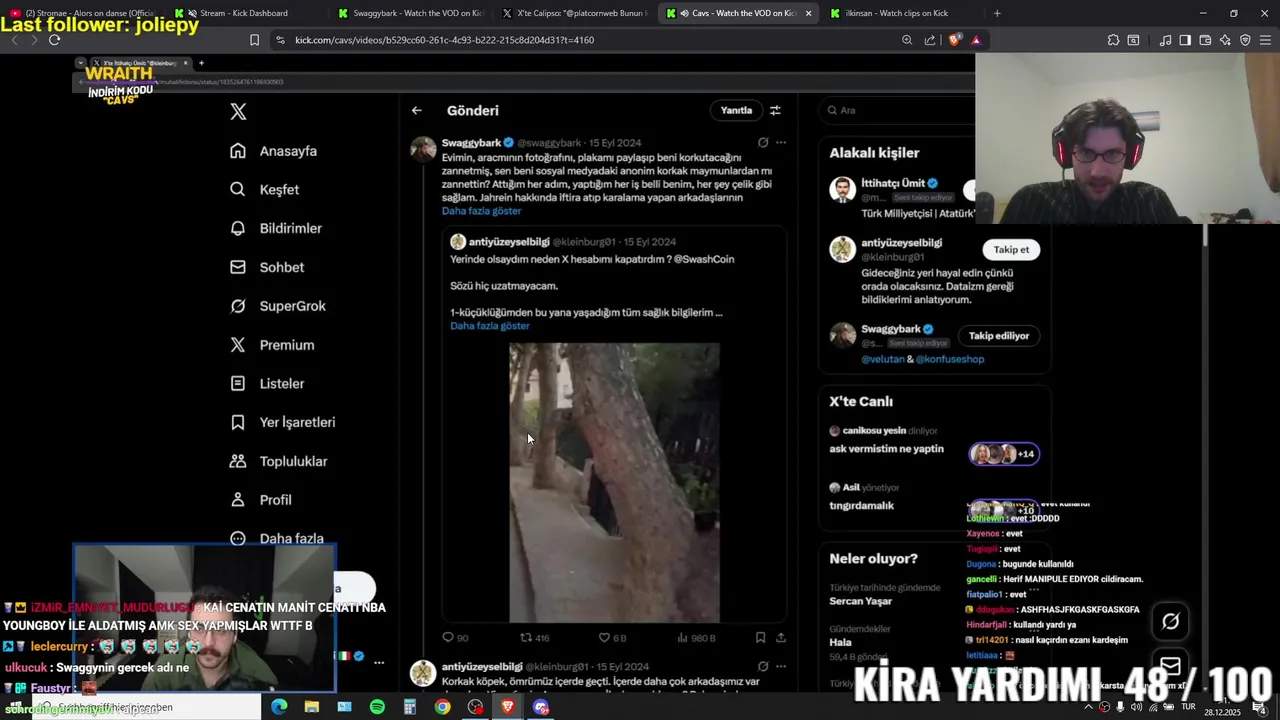
Task: Open @velutan mention link
Action: (882, 359)
